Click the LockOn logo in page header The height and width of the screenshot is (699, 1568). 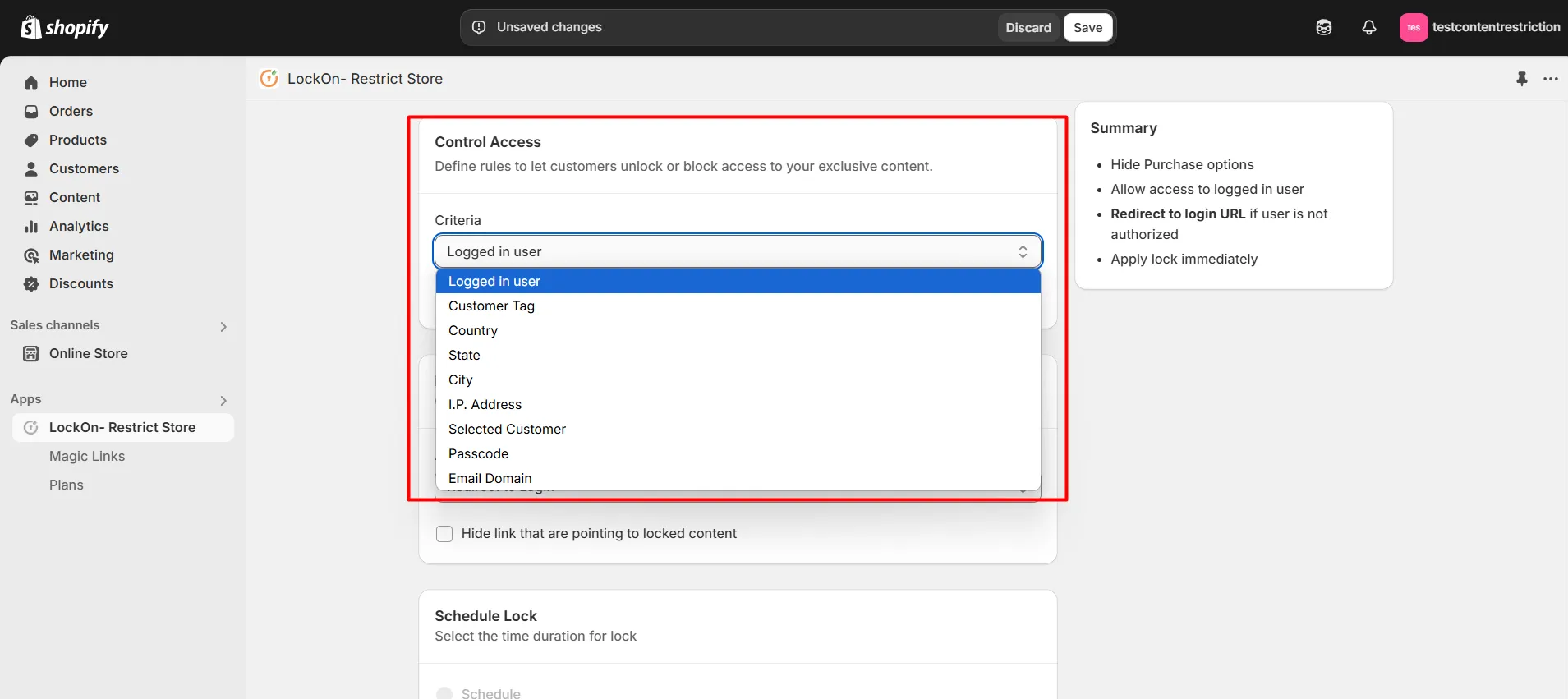[269, 78]
